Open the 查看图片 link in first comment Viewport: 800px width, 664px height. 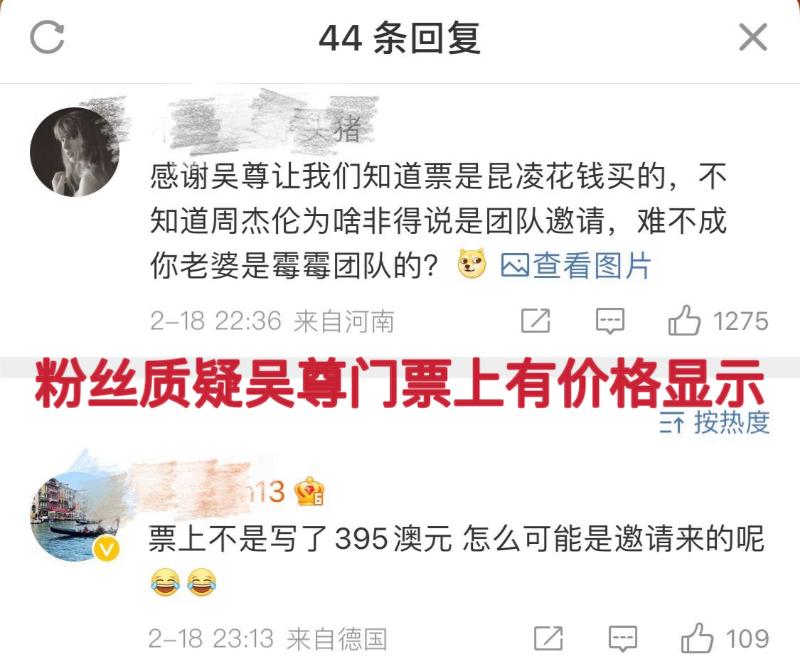576,265
